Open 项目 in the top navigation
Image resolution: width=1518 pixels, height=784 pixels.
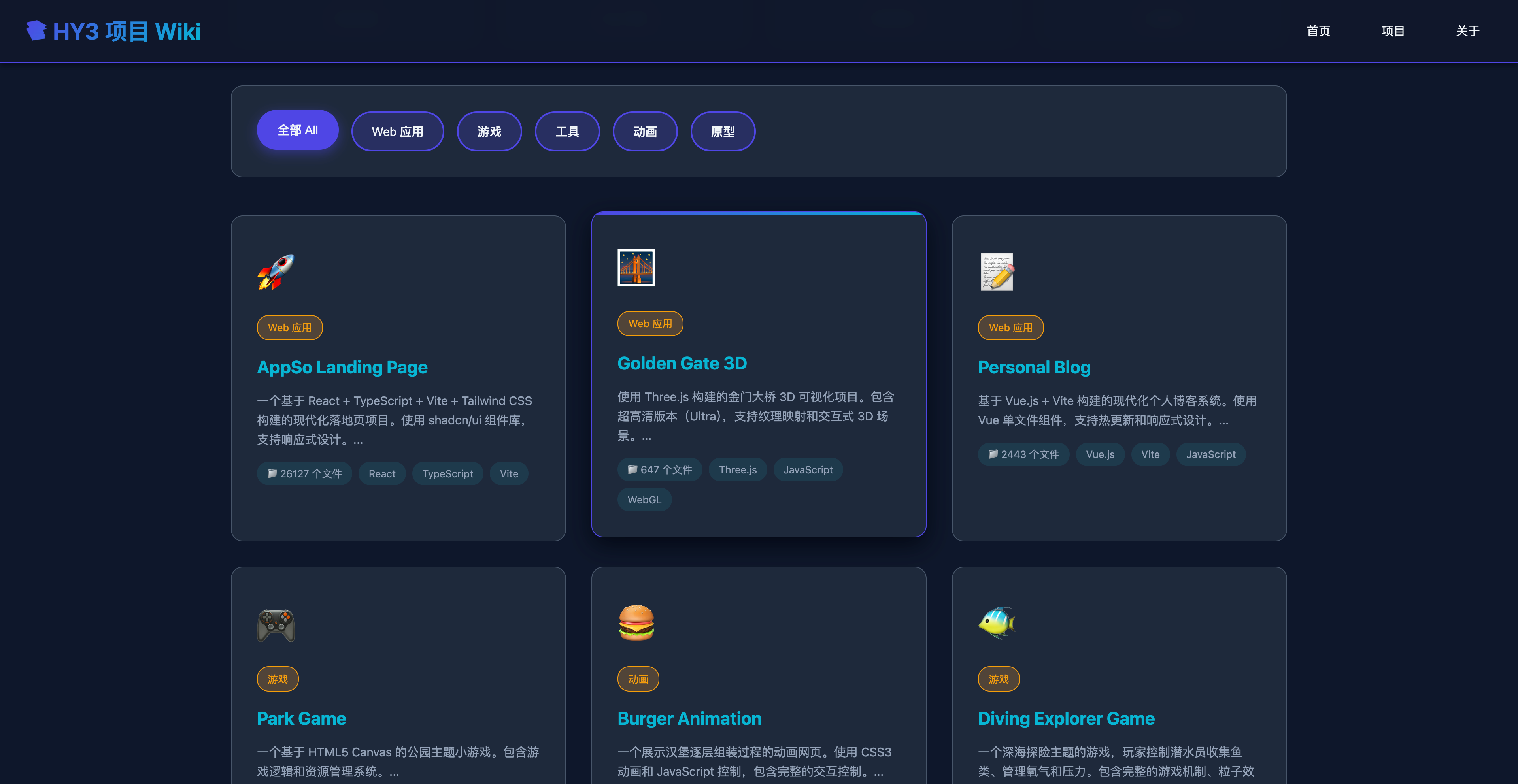point(1393,31)
